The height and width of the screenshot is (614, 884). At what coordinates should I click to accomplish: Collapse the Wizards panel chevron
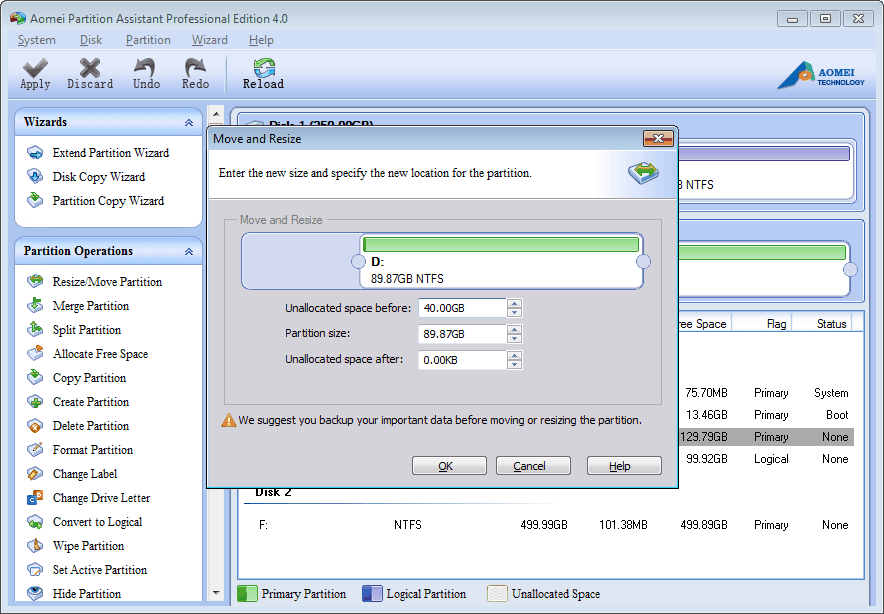click(x=189, y=122)
